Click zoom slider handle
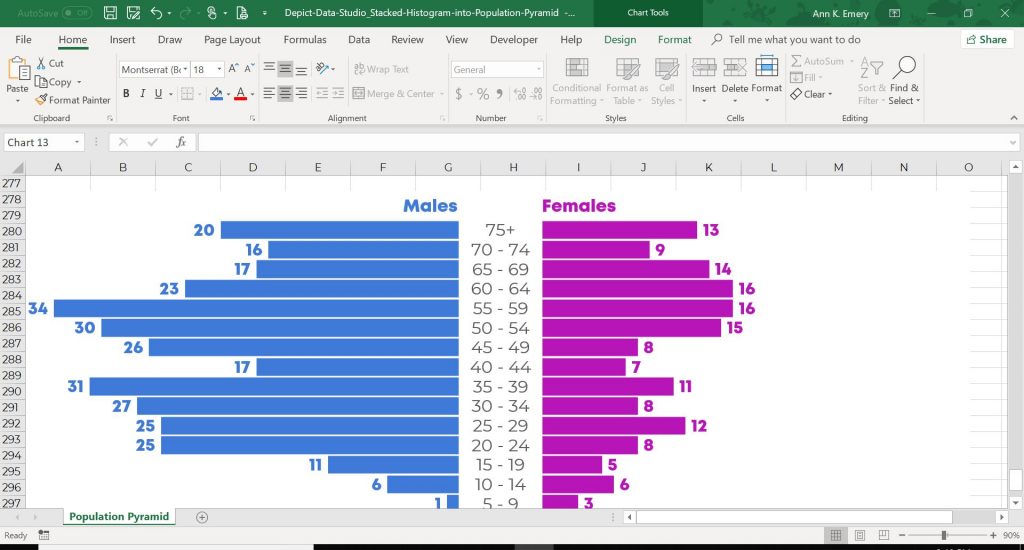 click(944, 535)
